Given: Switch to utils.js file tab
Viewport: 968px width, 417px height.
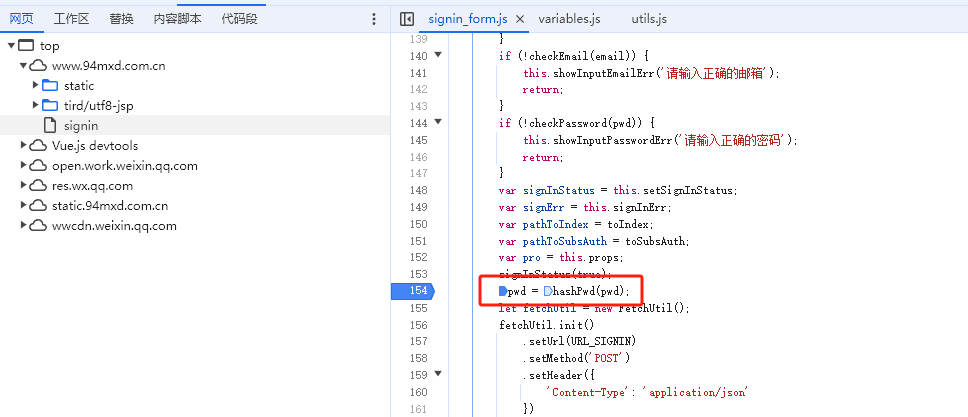Looking at the screenshot, I should pos(649,19).
